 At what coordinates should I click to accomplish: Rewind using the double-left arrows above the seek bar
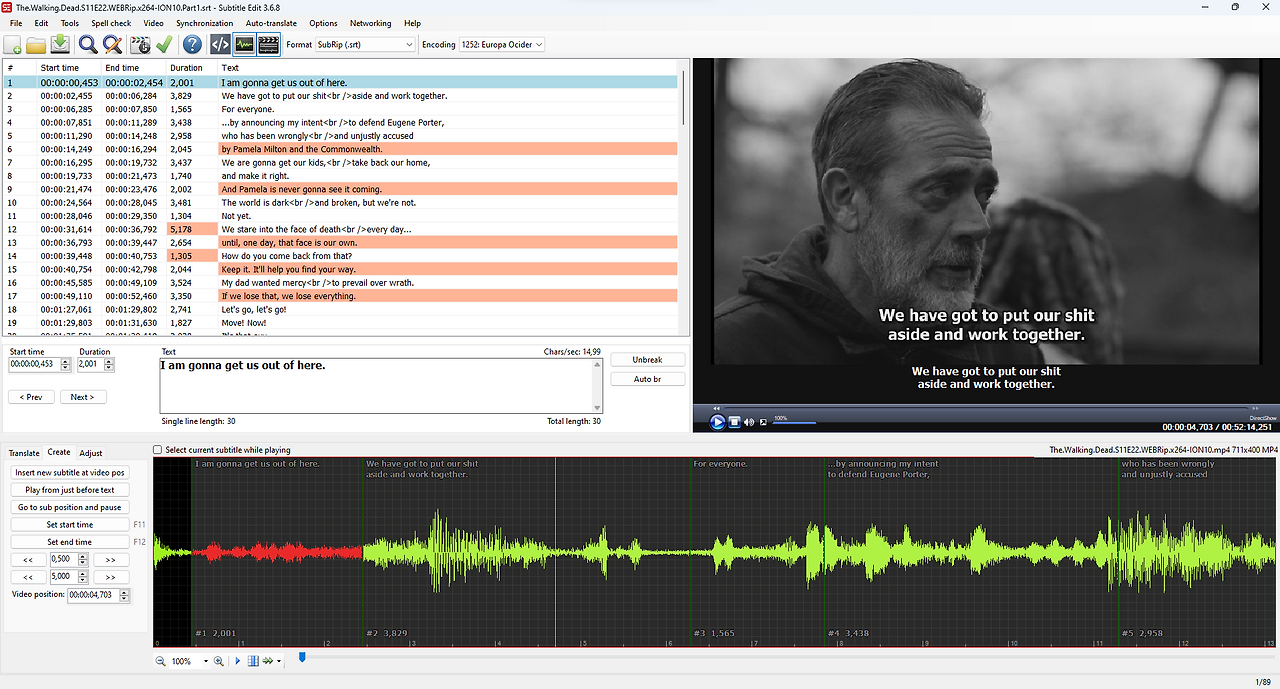point(717,408)
